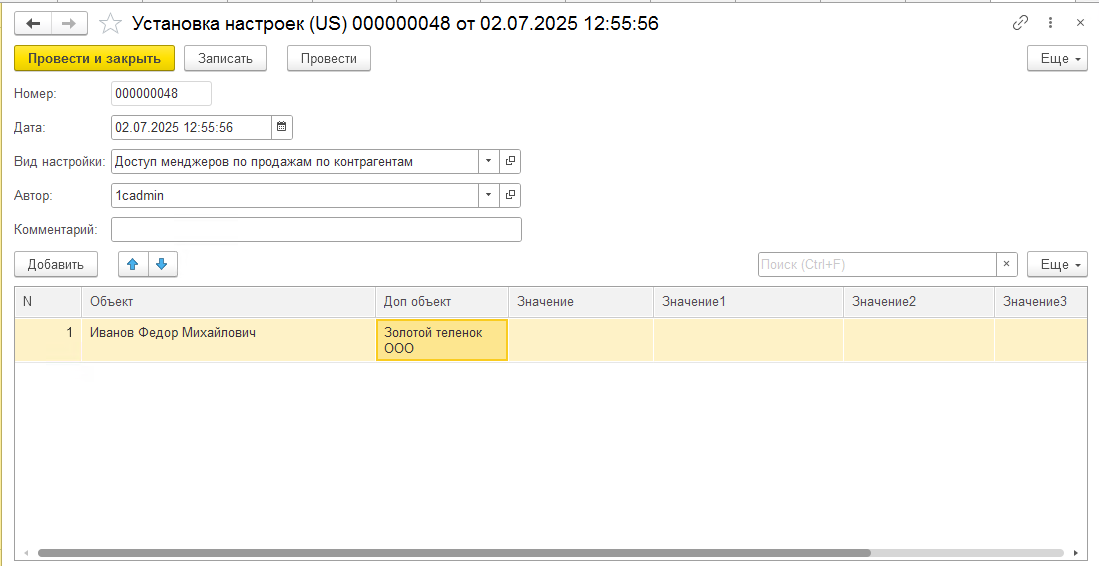Clear the search field
1099x566 pixels.
[1007, 264]
